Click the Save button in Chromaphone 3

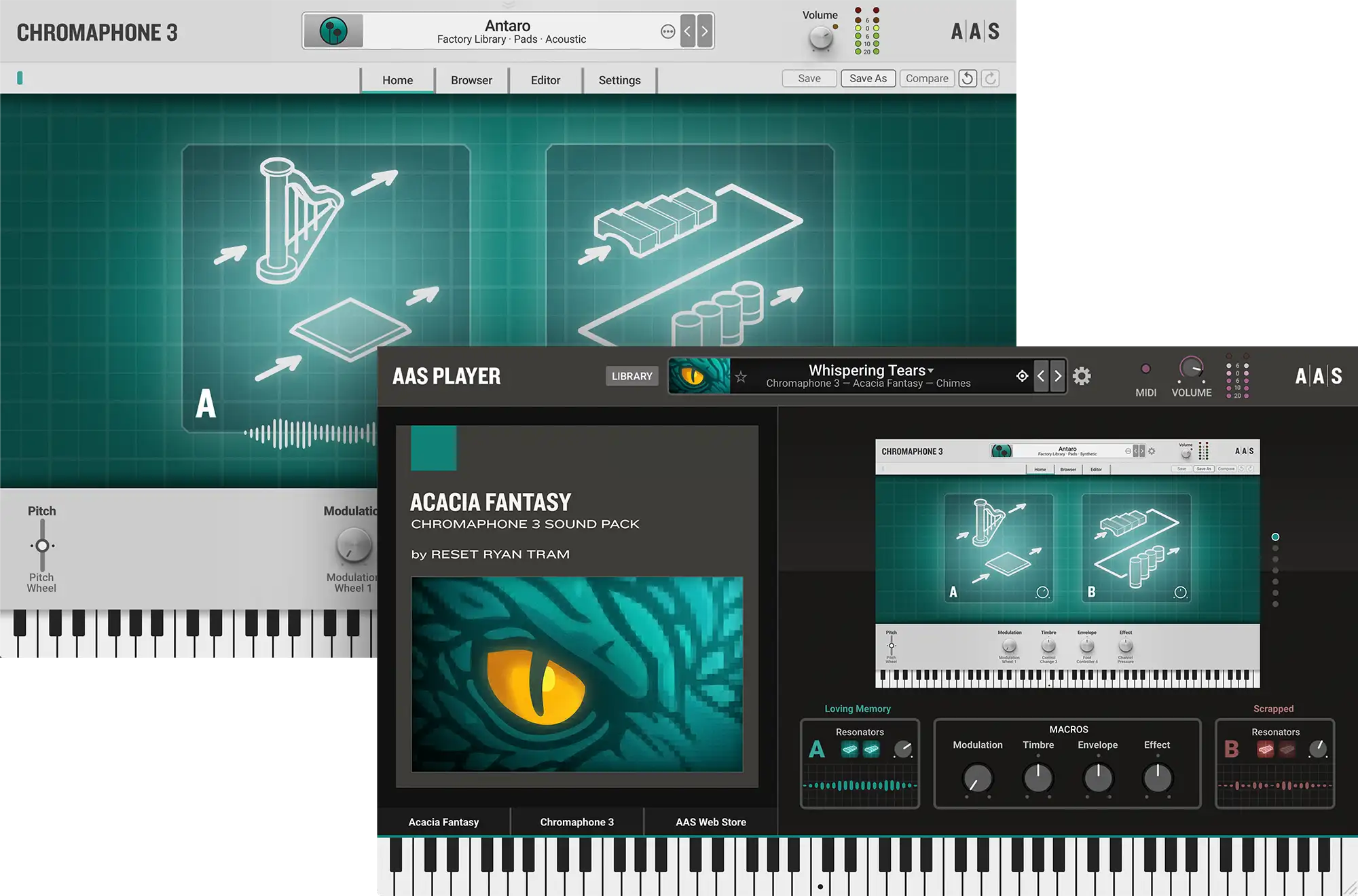click(x=809, y=78)
